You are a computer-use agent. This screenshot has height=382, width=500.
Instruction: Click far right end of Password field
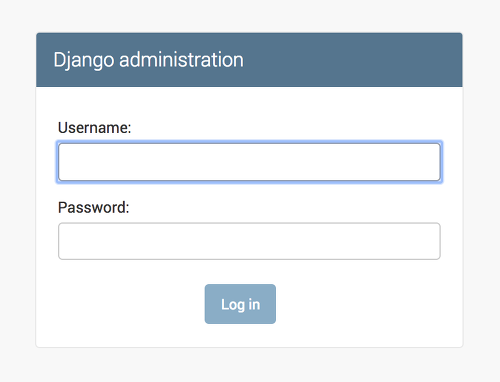click(x=435, y=241)
